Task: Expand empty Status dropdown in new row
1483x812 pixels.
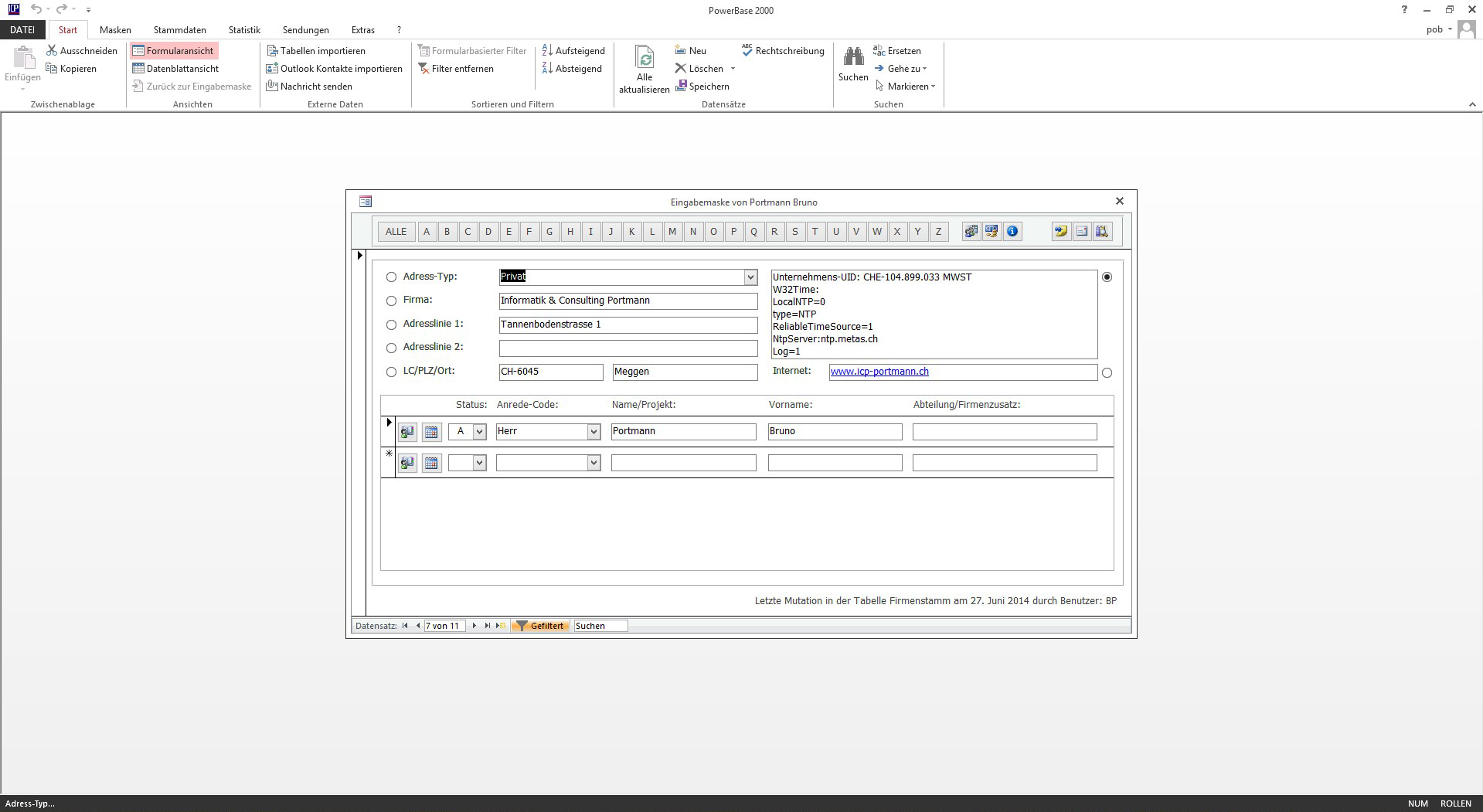Action: tap(479, 463)
